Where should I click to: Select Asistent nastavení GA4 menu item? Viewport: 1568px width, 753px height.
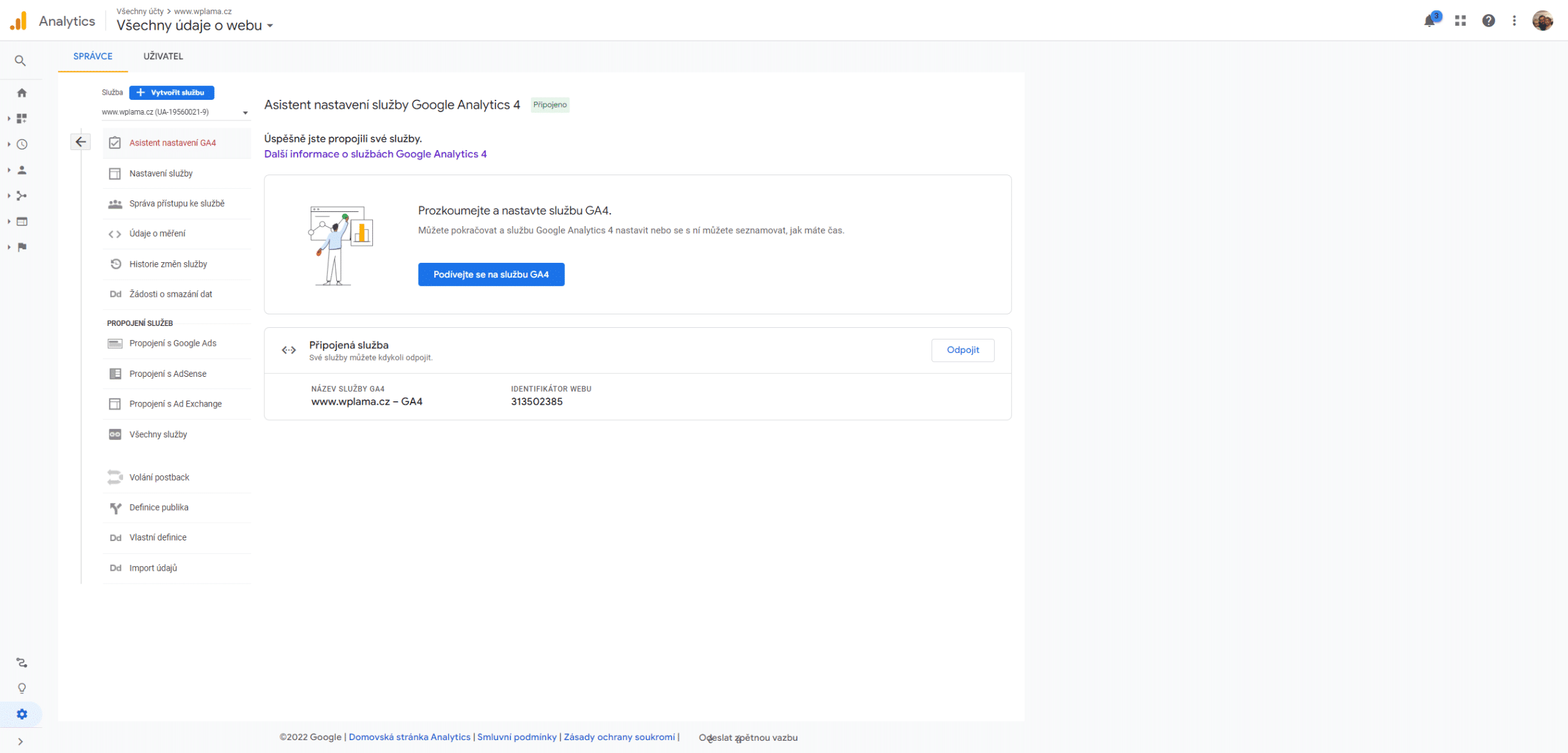coord(177,143)
